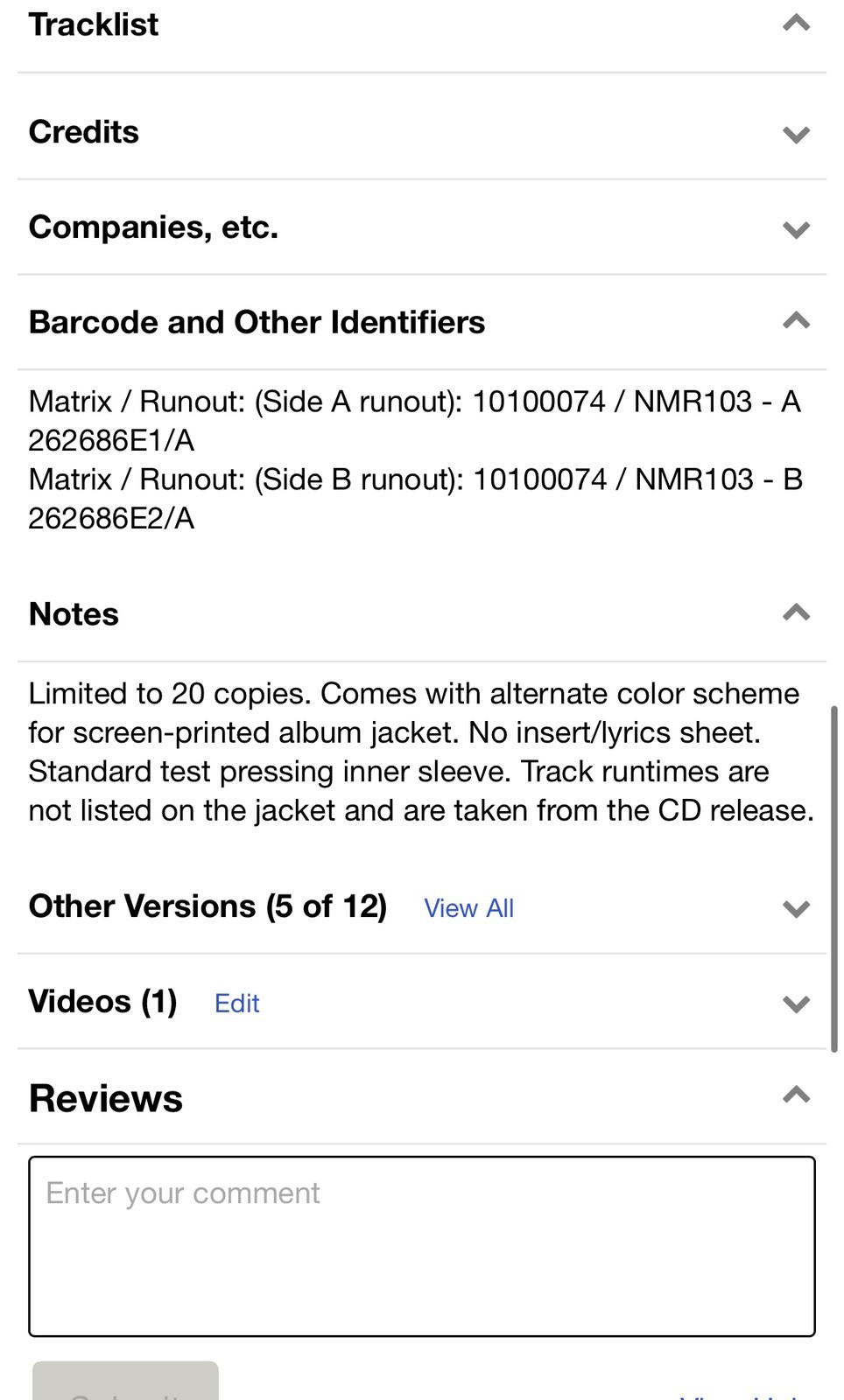This screenshot has height=1400, width=844.
Task: Click the greyed-out Submit button
Action: coord(125,1381)
